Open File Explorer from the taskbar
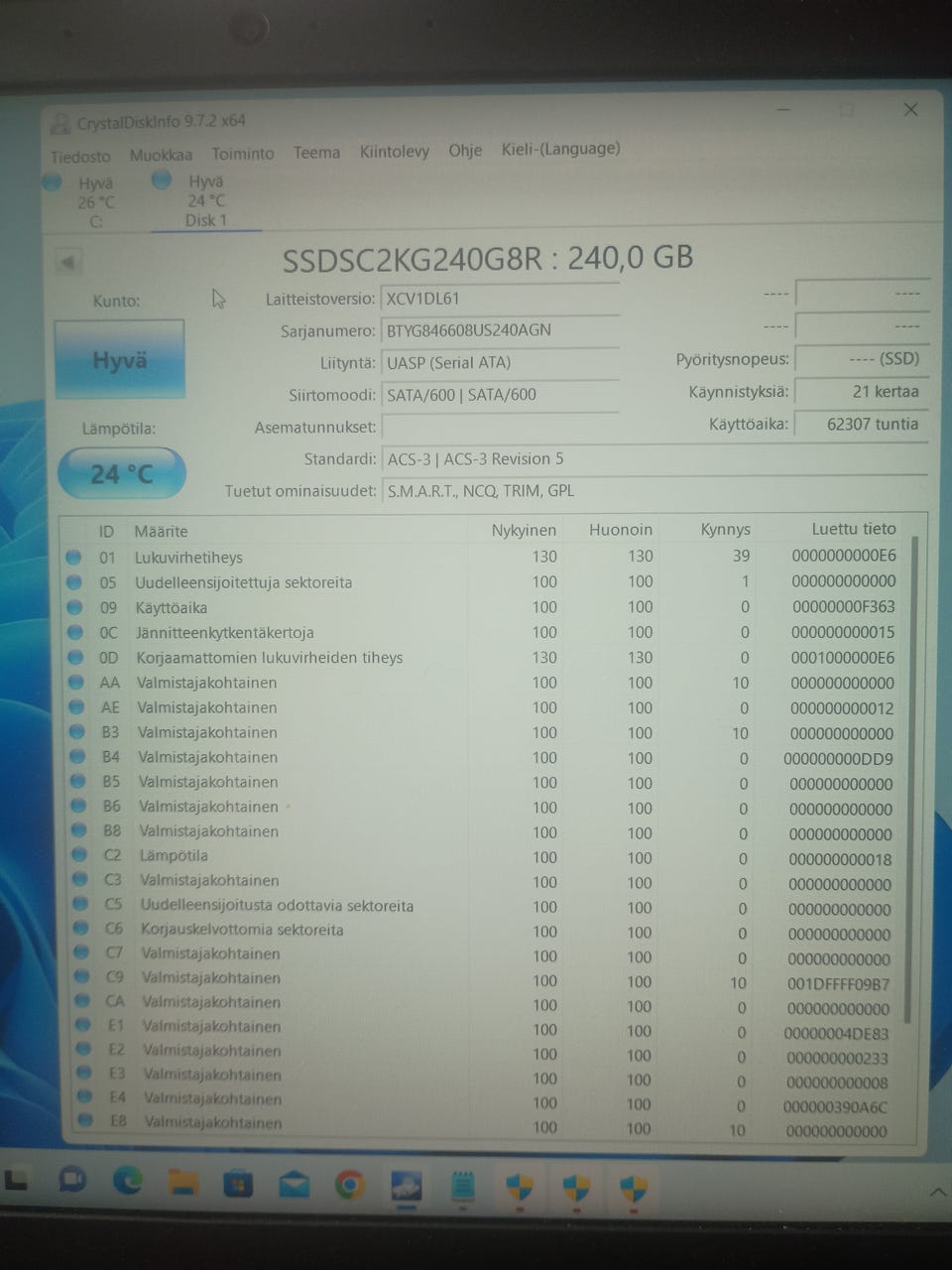The height and width of the screenshot is (1270, 952). (182, 1183)
